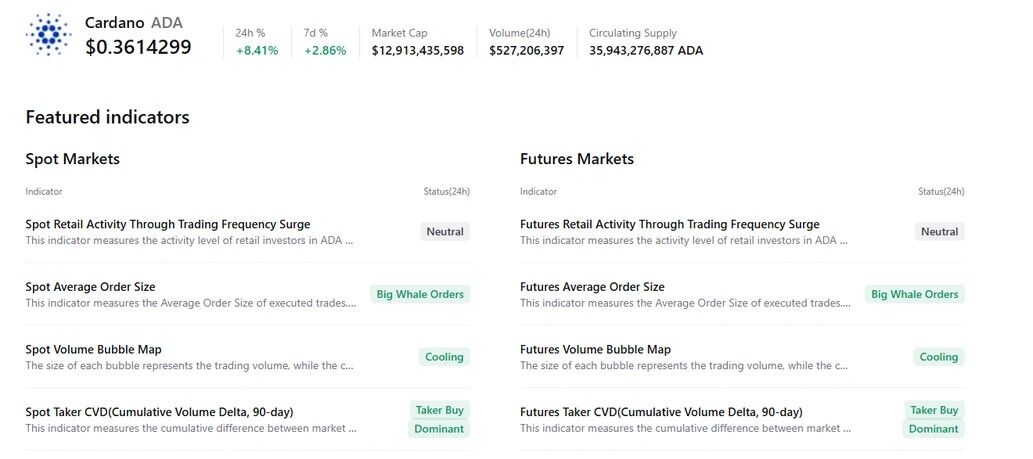Image resolution: width=1033 pixels, height=459 pixels.
Task: Open Futures Retail Activity Through Trading Frequency Surge
Action: (x=670, y=224)
